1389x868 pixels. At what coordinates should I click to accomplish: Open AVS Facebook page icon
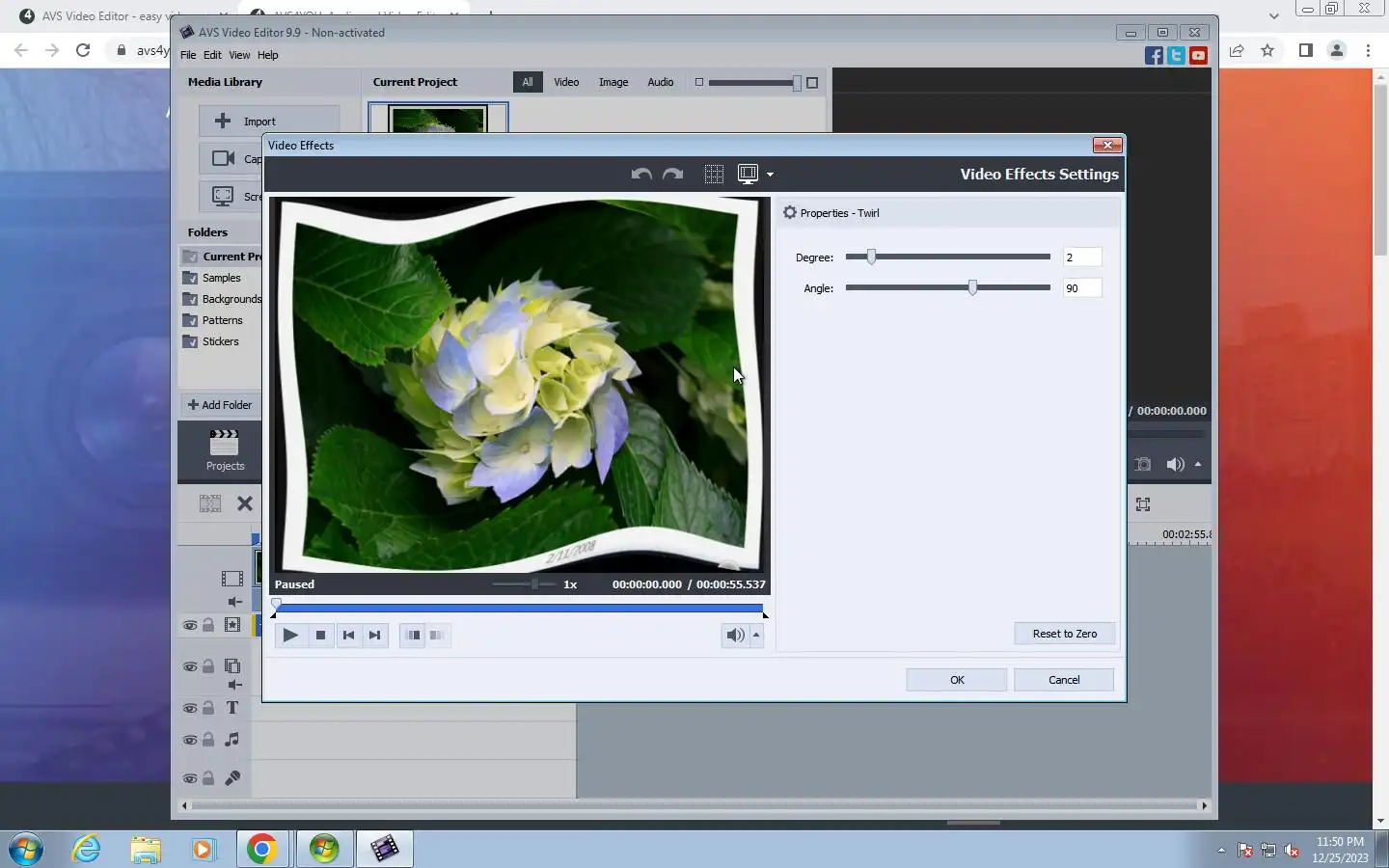1154,56
